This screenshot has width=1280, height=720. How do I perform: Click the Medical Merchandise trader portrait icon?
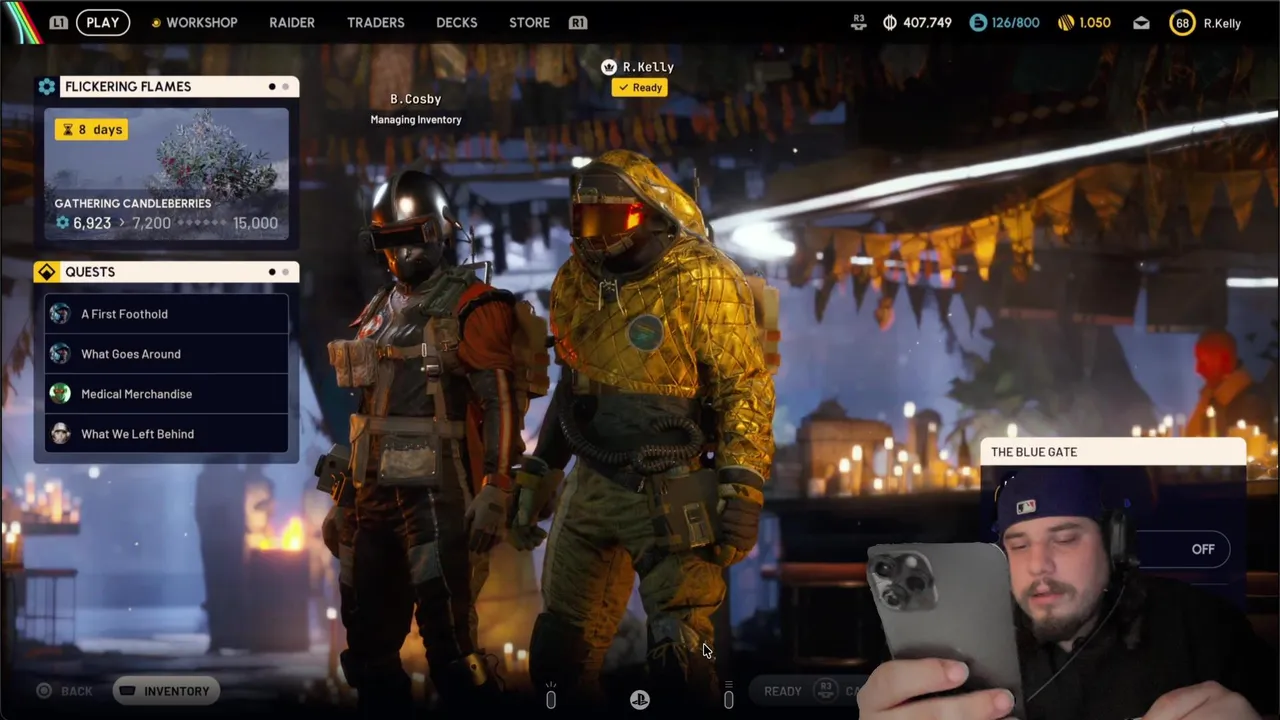(x=60, y=394)
